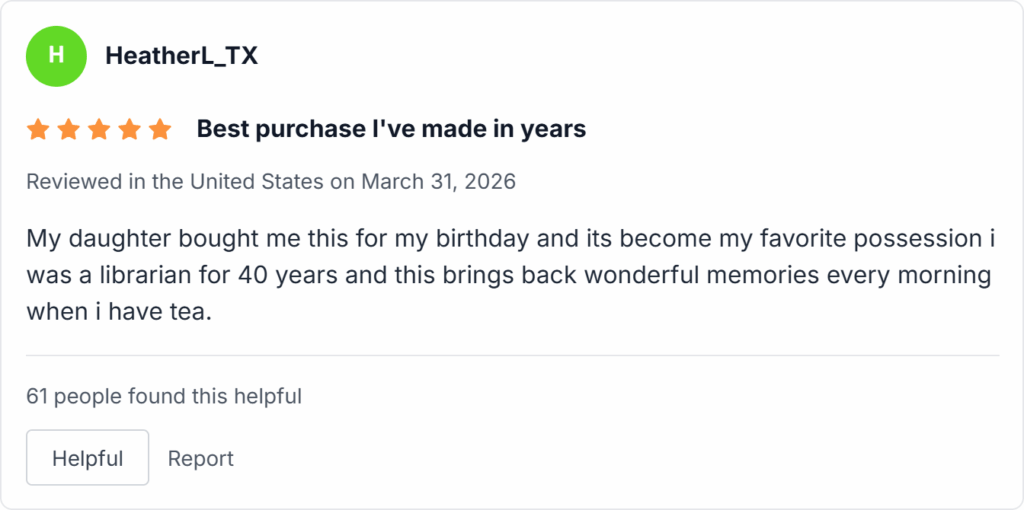Click the green H profile avatar
Image resolution: width=1024 pixels, height=510 pixels.
click(x=56, y=56)
